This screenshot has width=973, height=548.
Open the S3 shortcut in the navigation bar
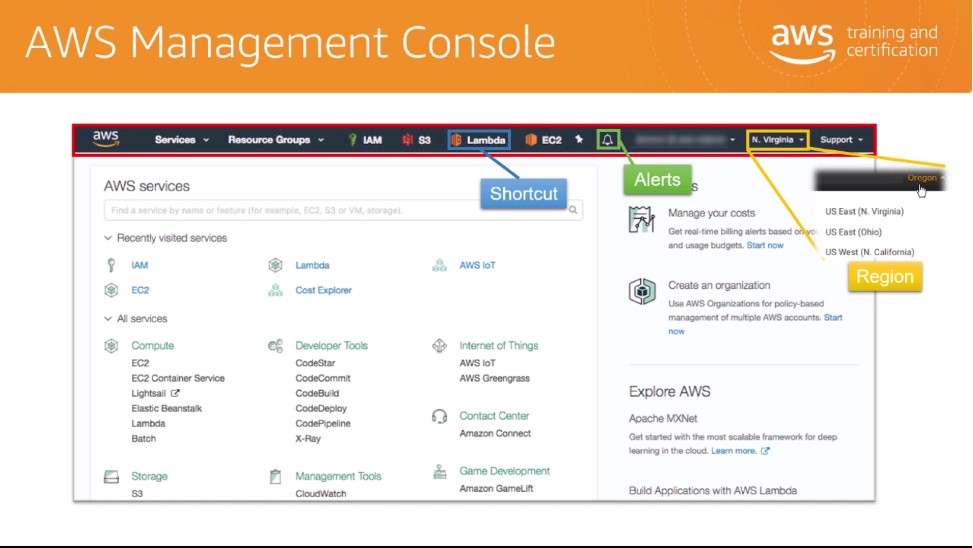(x=416, y=140)
